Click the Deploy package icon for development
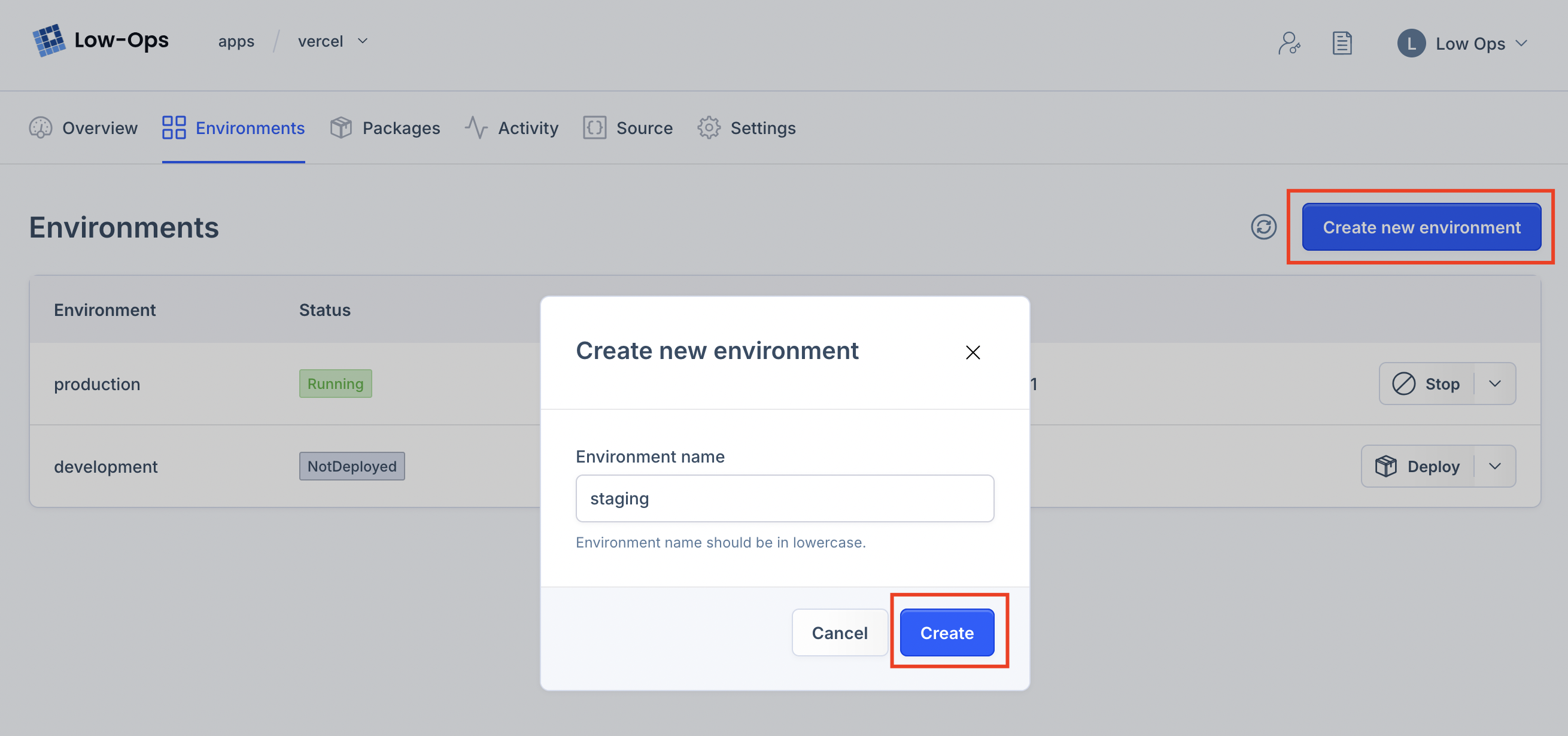This screenshot has height=736, width=1568. coord(1387,466)
